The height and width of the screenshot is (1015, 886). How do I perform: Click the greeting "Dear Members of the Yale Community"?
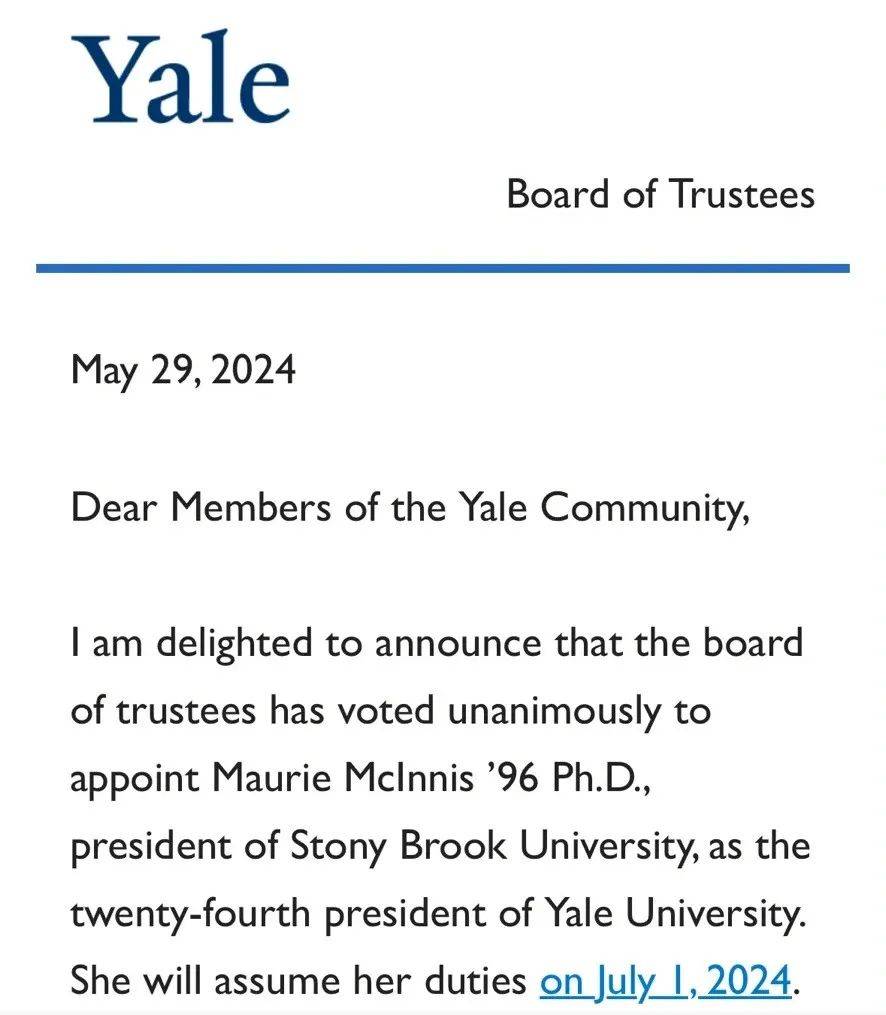click(409, 508)
